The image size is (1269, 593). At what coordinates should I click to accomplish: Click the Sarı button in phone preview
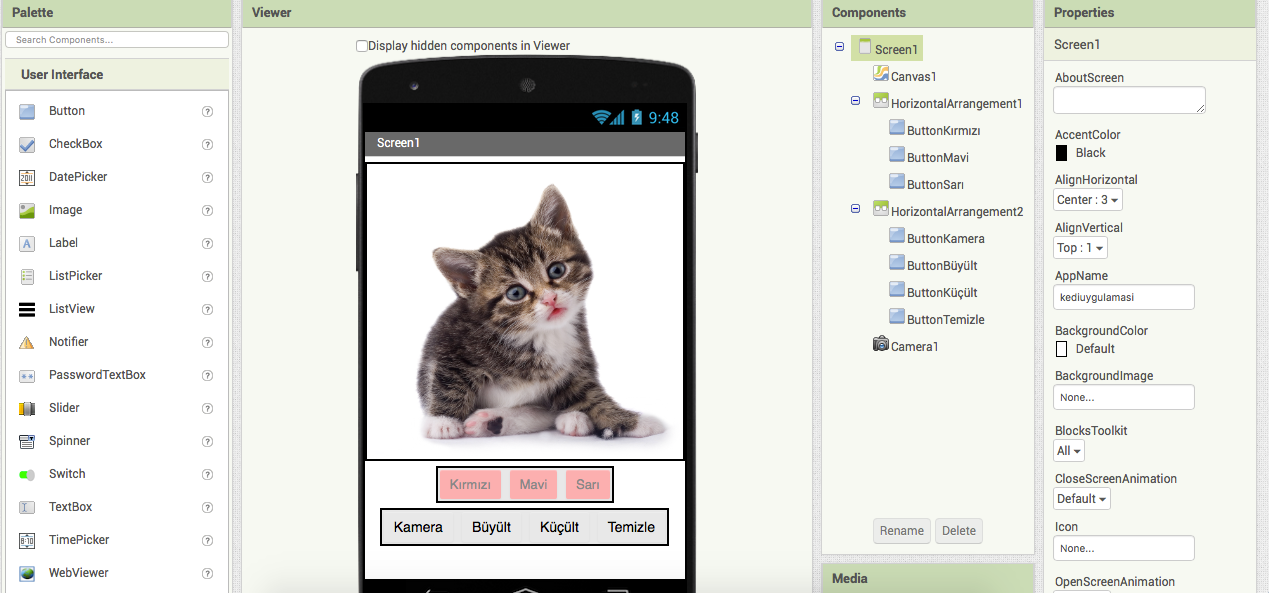[587, 485]
